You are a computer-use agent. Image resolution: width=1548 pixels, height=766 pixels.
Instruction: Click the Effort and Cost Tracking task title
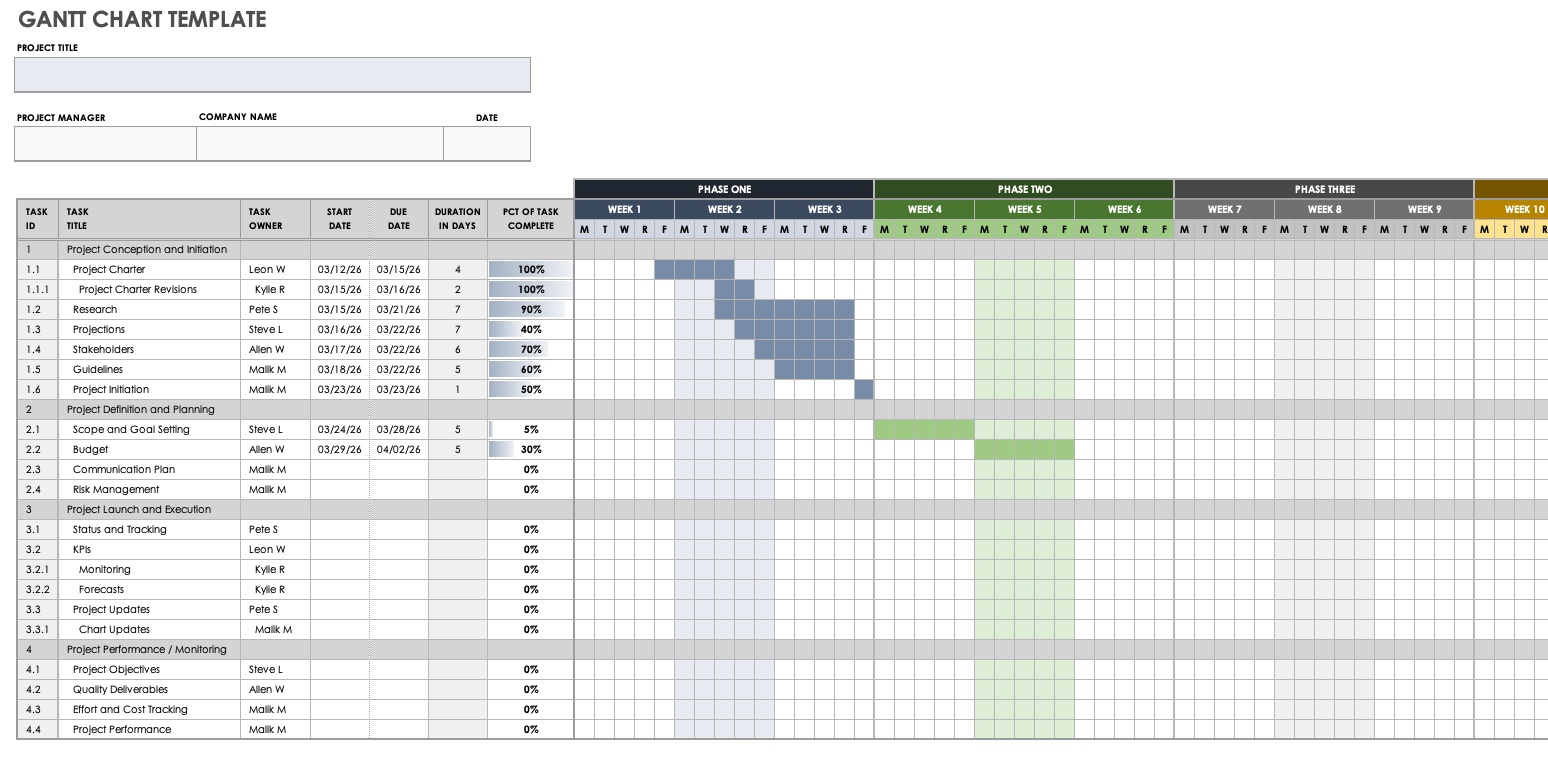pyautogui.click(x=130, y=709)
